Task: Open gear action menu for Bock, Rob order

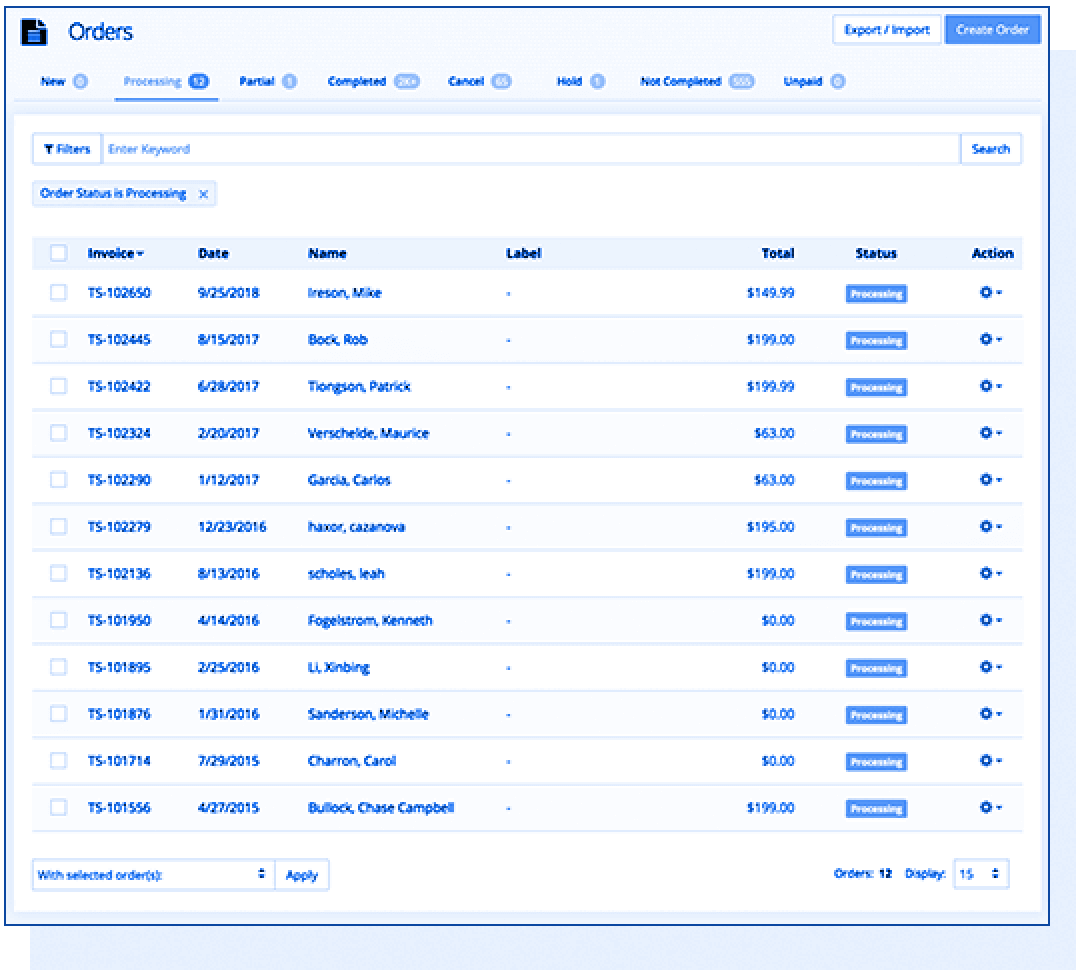Action: tap(989, 340)
